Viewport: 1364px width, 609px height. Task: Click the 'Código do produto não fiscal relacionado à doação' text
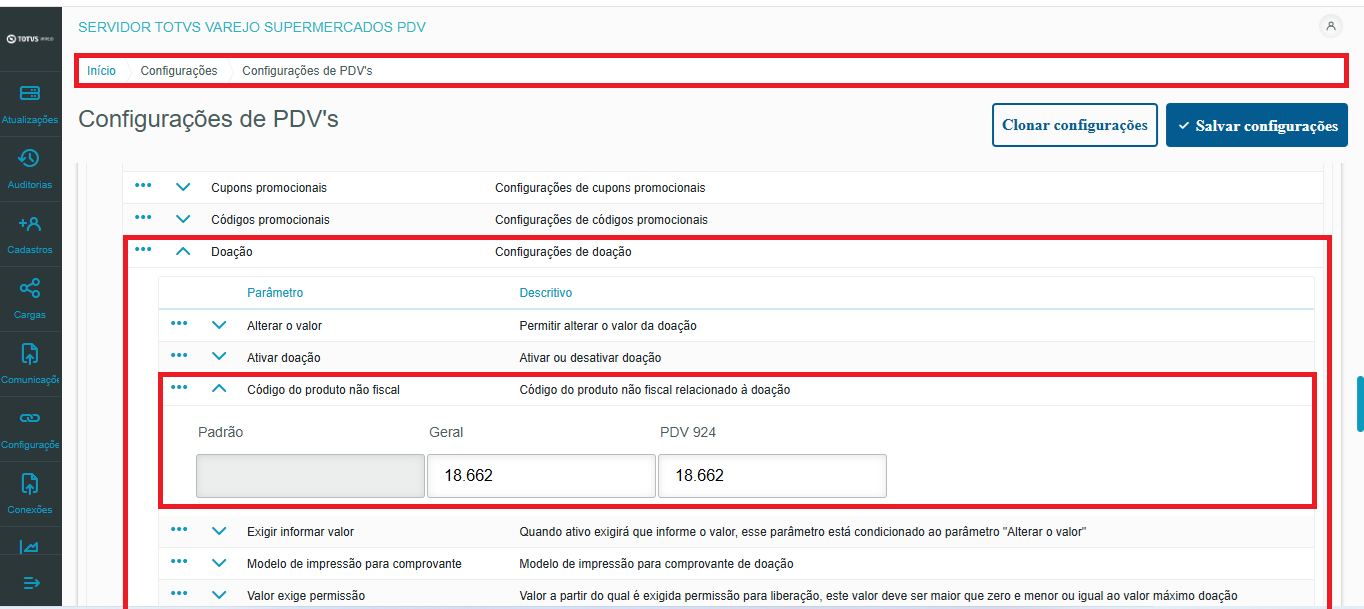[x=655, y=390]
